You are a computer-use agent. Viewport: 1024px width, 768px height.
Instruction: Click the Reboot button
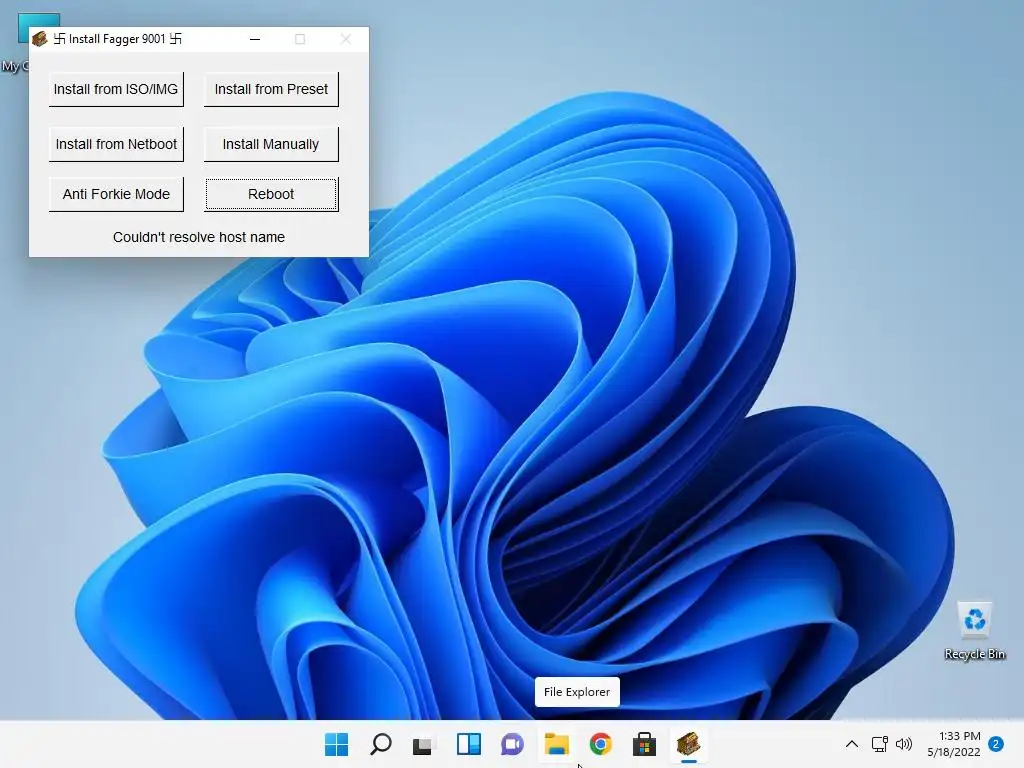[x=271, y=194]
